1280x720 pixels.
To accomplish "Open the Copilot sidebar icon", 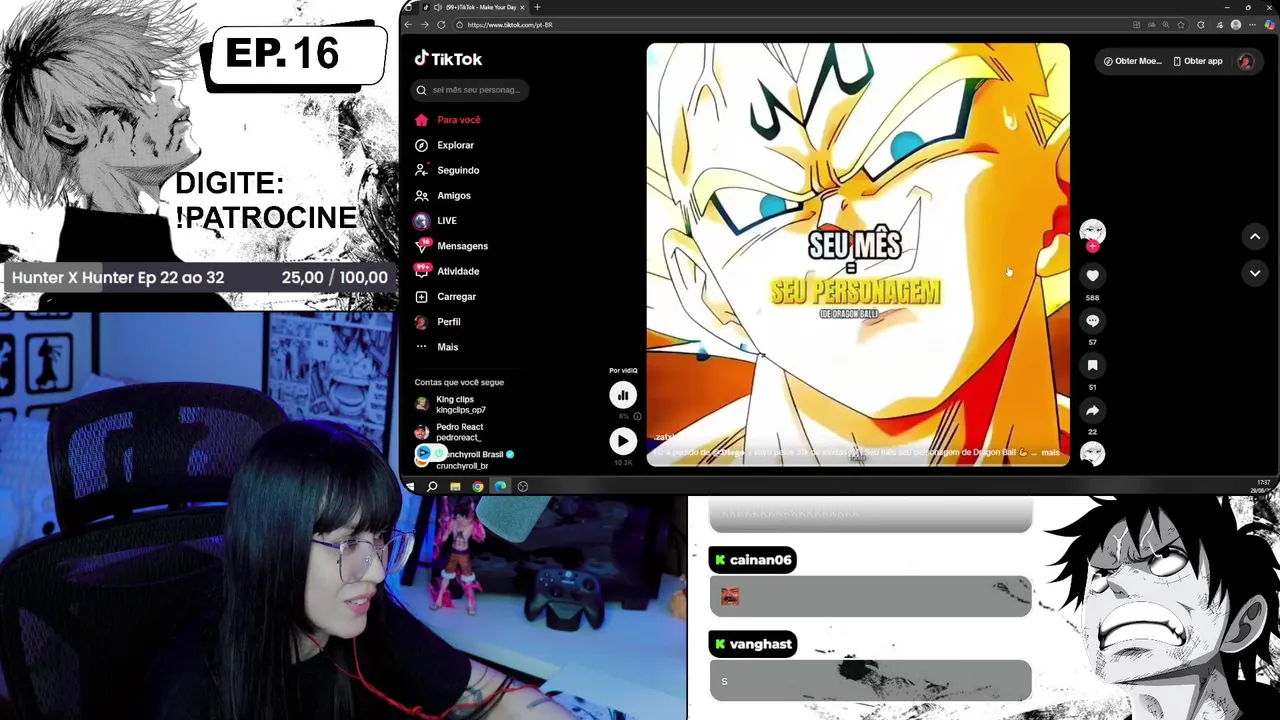I will pos(1270,25).
